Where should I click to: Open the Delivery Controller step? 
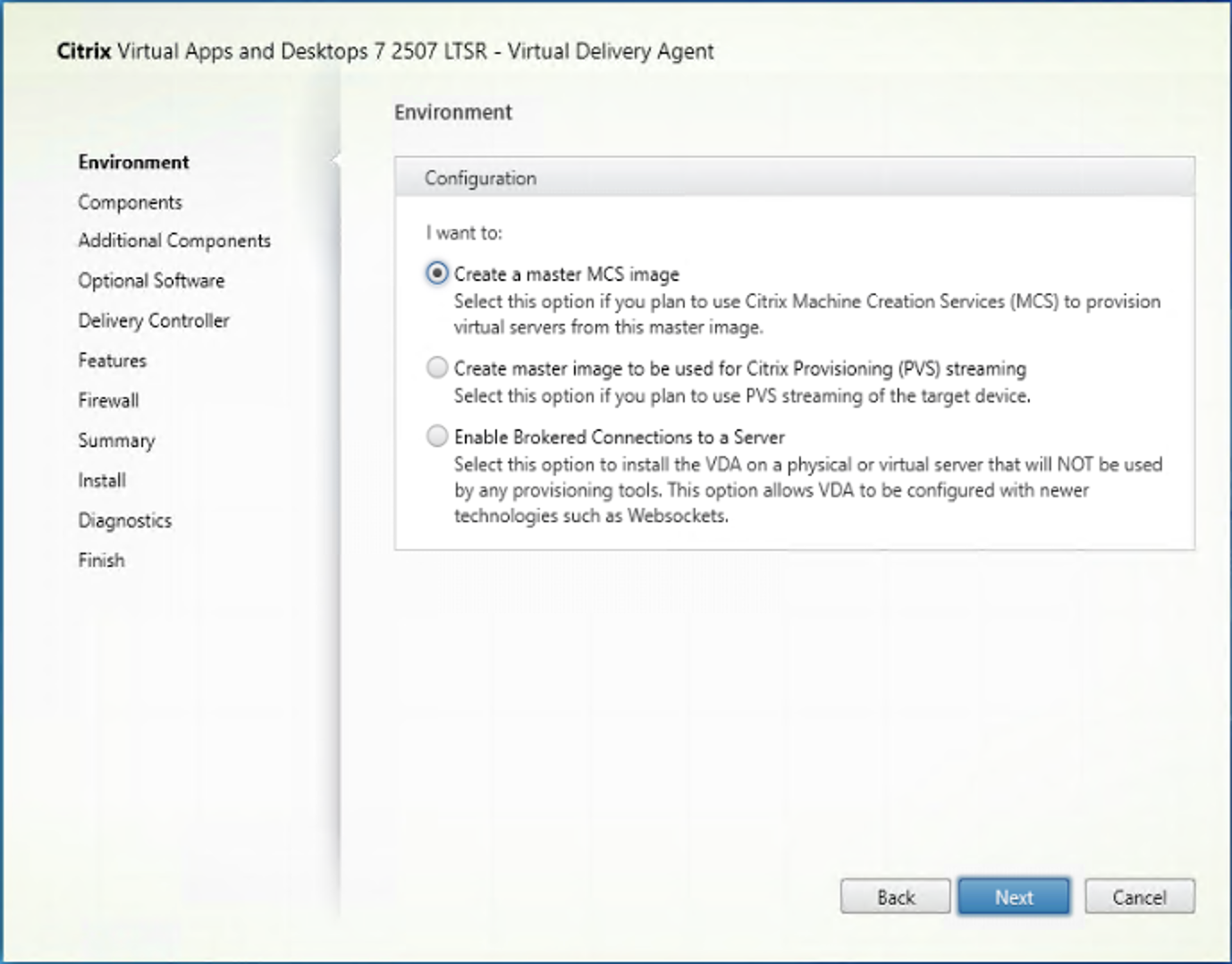click(155, 320)
